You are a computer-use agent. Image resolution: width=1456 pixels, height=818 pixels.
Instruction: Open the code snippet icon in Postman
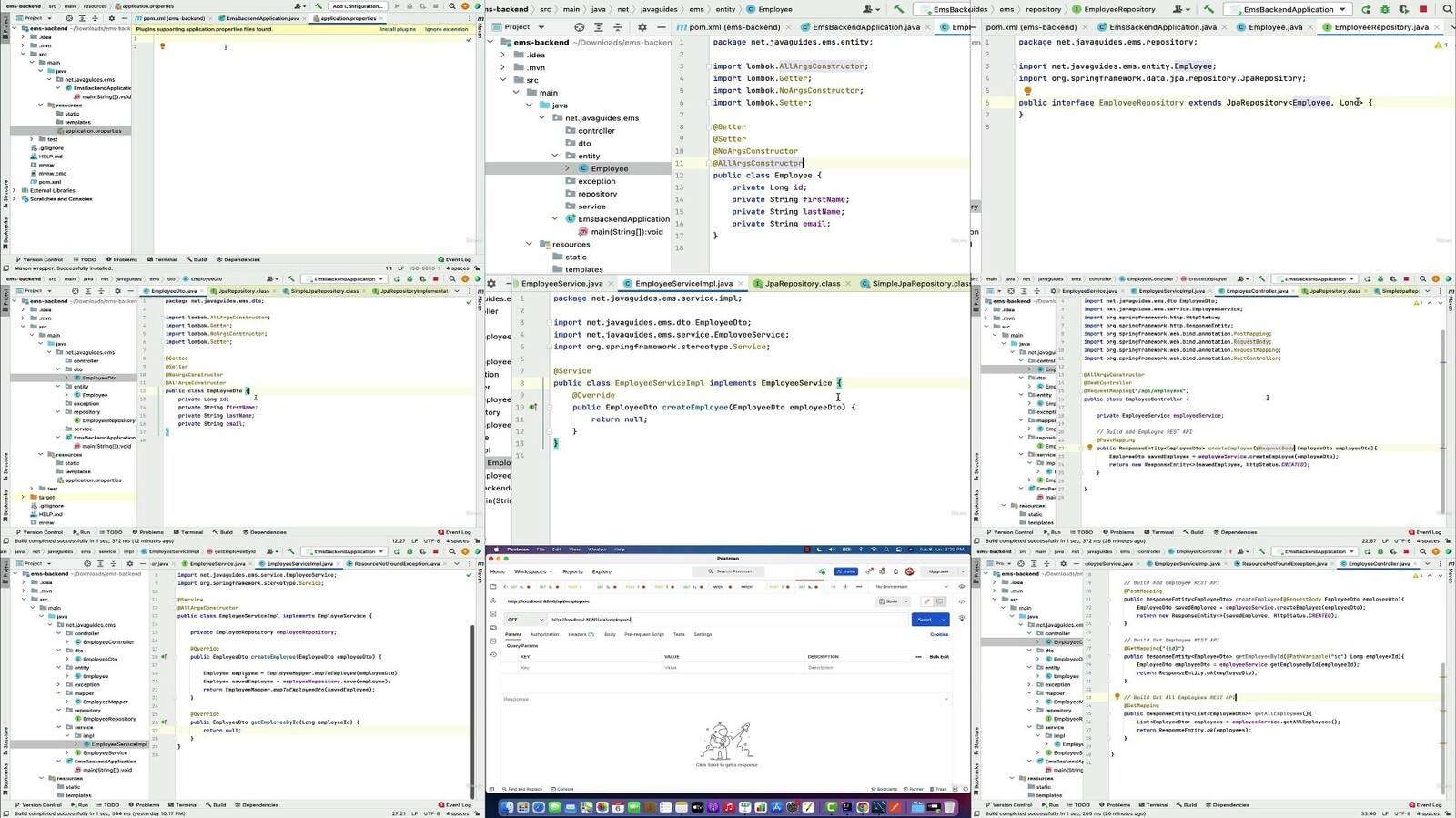pos(962,601)
